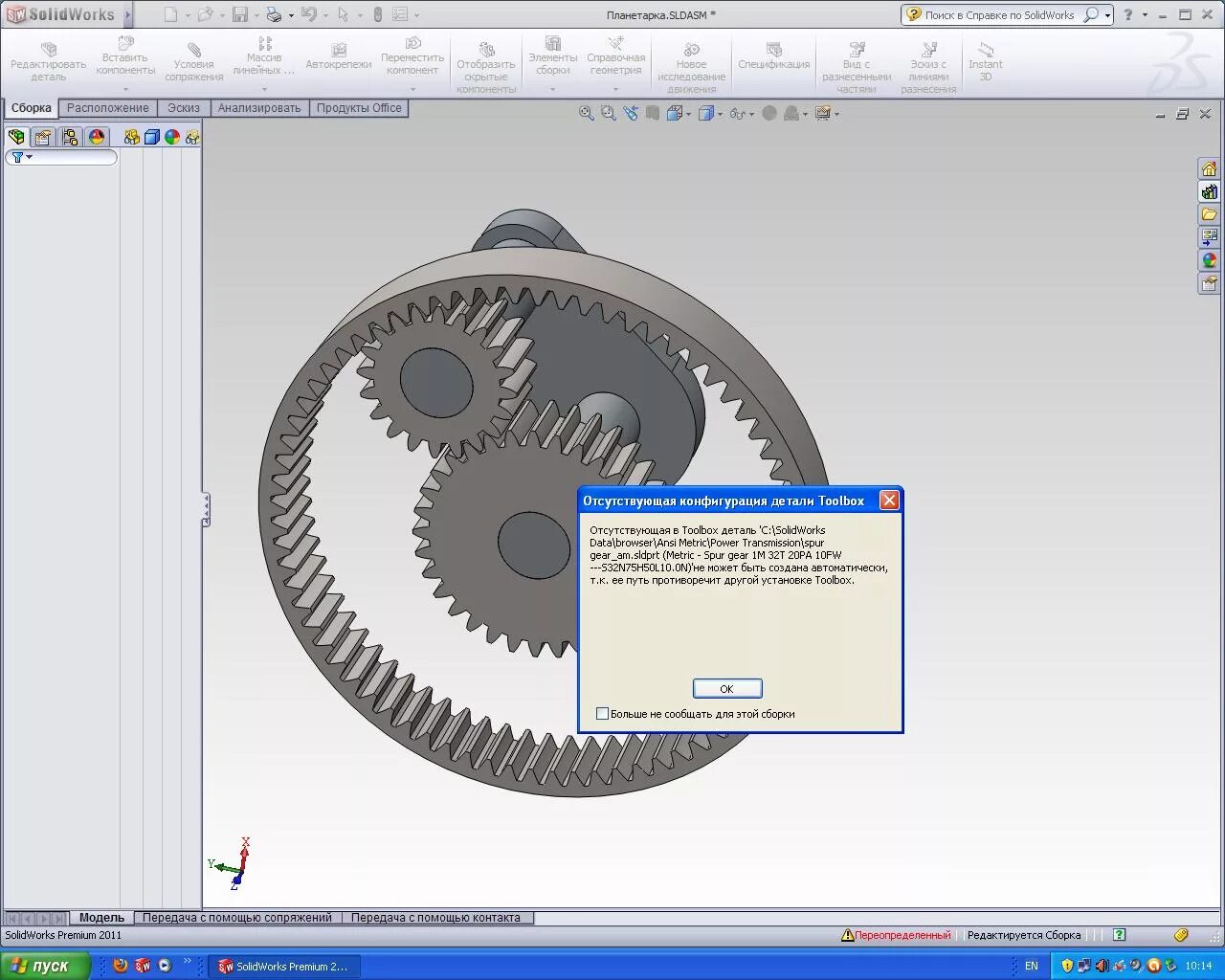Expand View Settings dropdown arrow
This screenshot has width=1225, height=980.
click(x=836, y=114)
